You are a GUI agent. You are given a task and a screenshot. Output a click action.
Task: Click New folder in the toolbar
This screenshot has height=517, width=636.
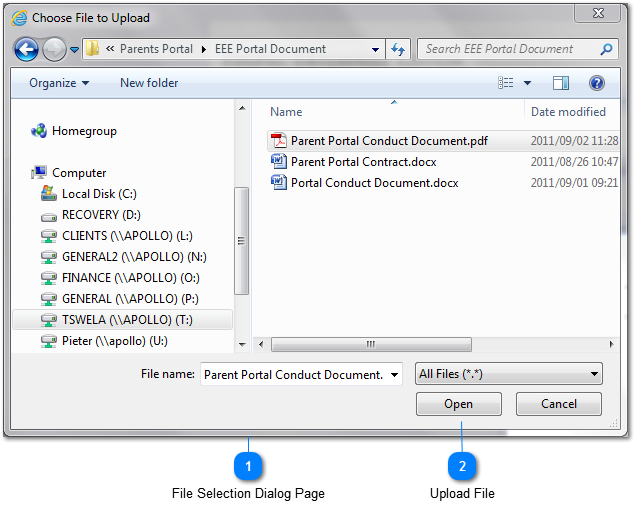click(149, 83)
